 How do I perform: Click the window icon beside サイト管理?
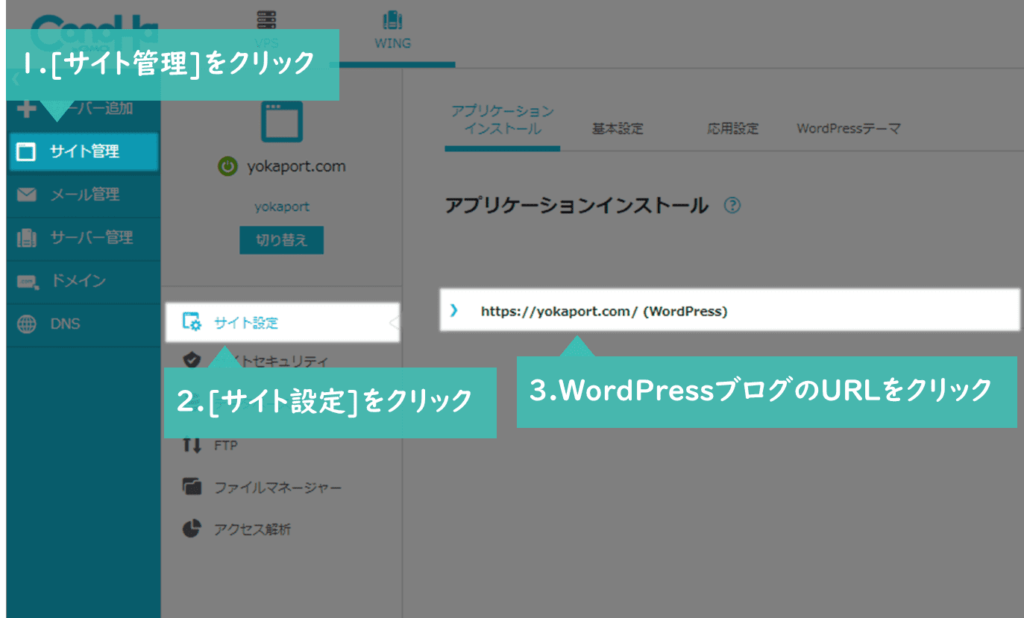coord(26,152)
